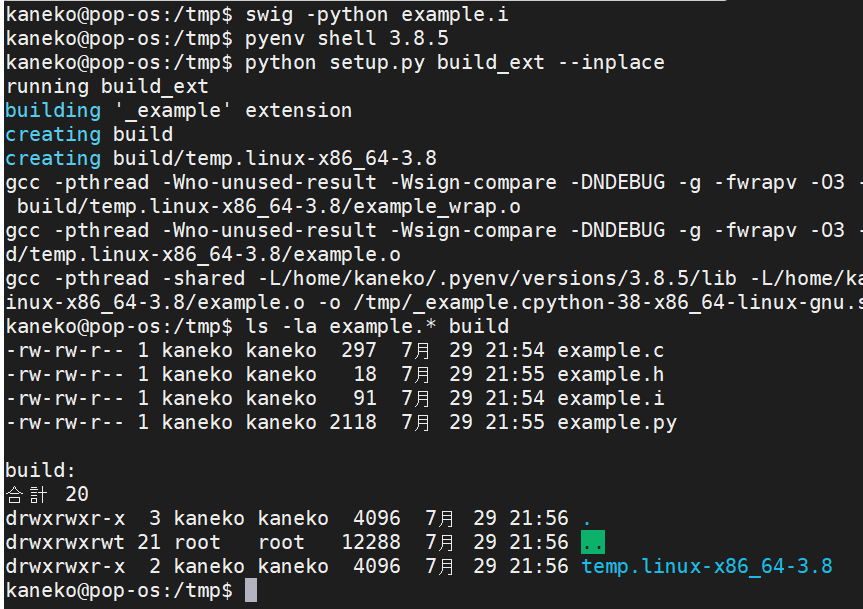Screen dimensions: 863x609
Task: Click the 12288 size in root entry
Action: pos(370,543)
